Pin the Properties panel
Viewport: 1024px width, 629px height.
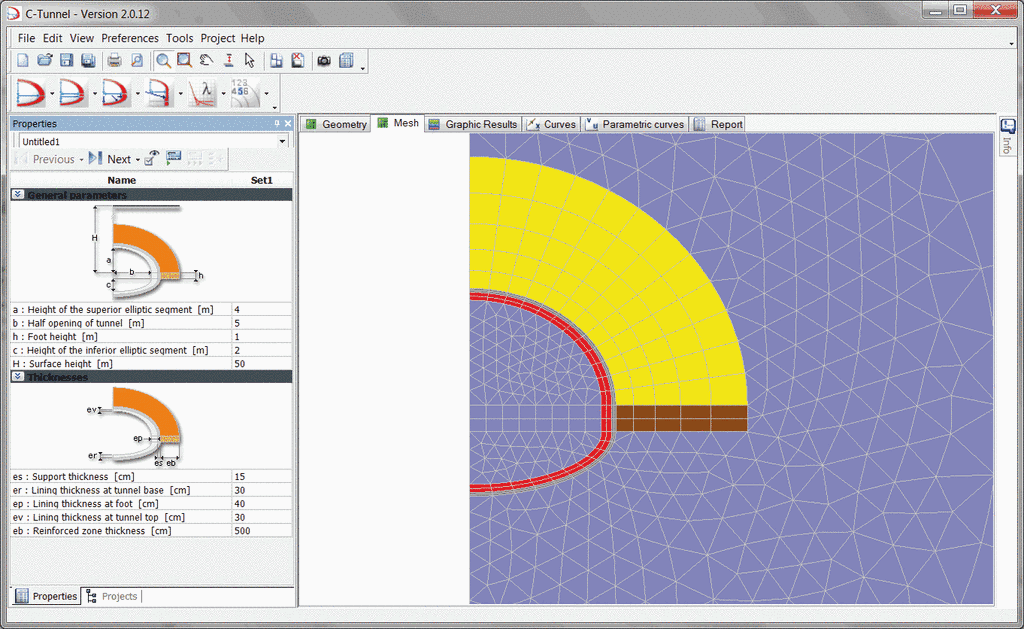click(x=277, y=124)
